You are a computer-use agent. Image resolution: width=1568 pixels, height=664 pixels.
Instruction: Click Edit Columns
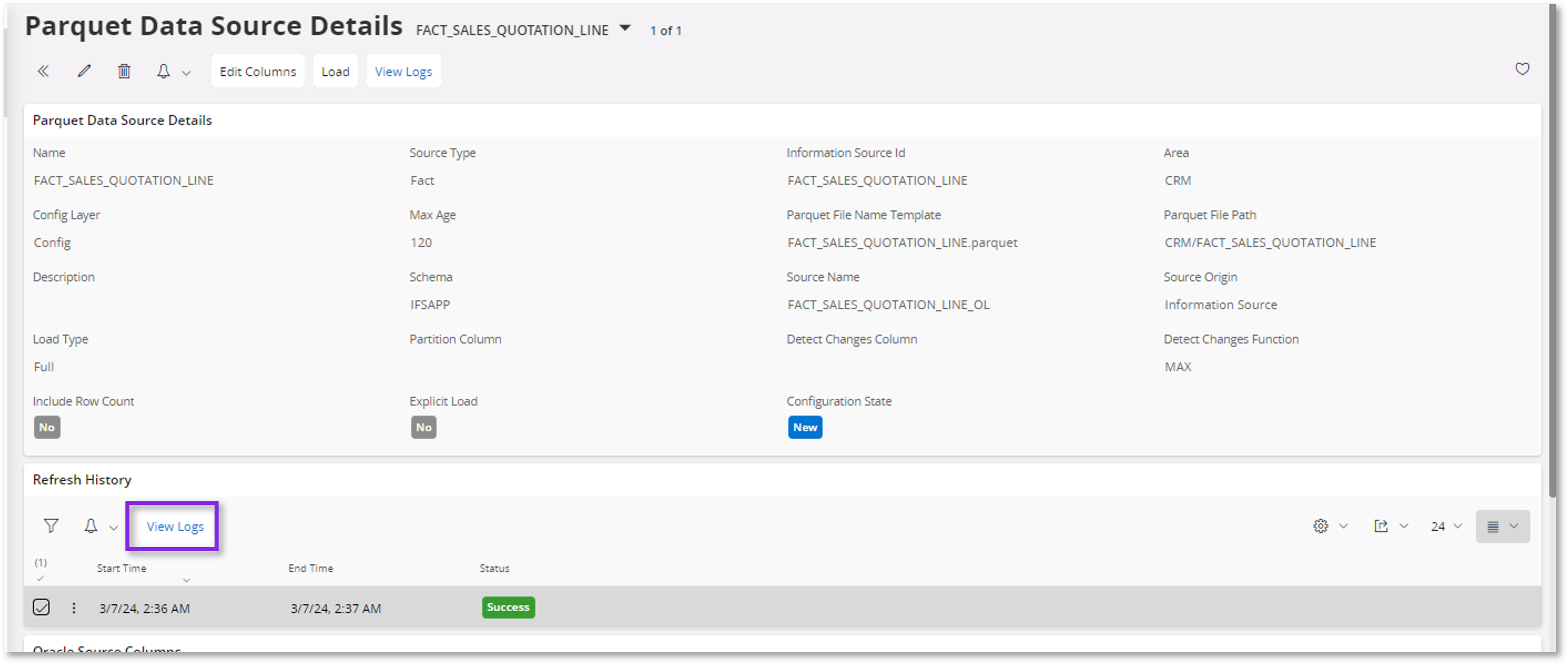257,71
